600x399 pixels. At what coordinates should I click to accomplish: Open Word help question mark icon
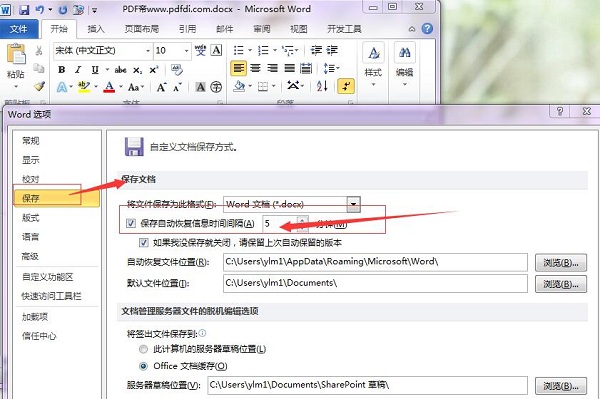pos(427,29)
